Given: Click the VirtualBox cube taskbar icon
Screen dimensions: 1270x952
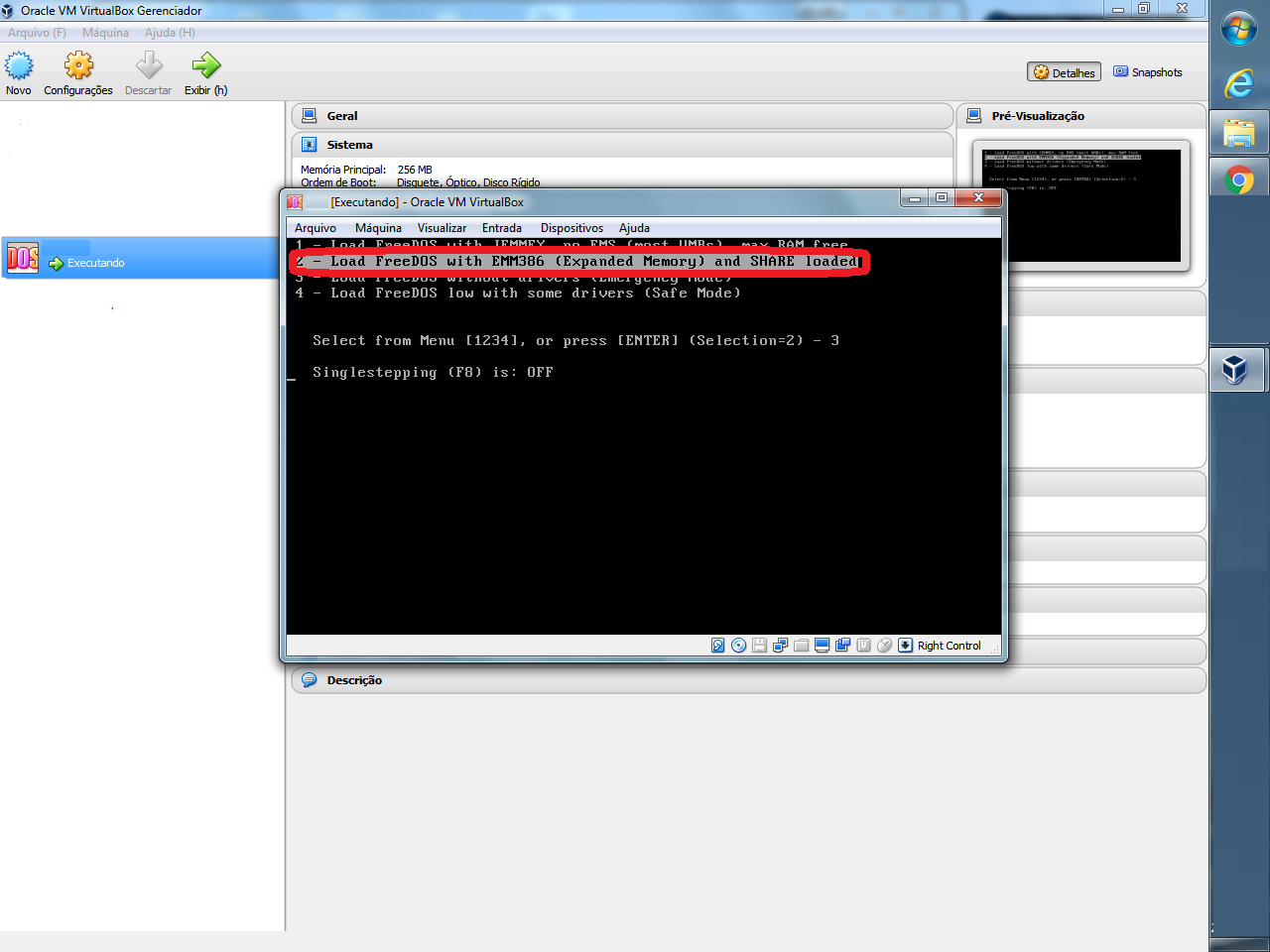Looking at the screenshot, I should pos(1234,370).
